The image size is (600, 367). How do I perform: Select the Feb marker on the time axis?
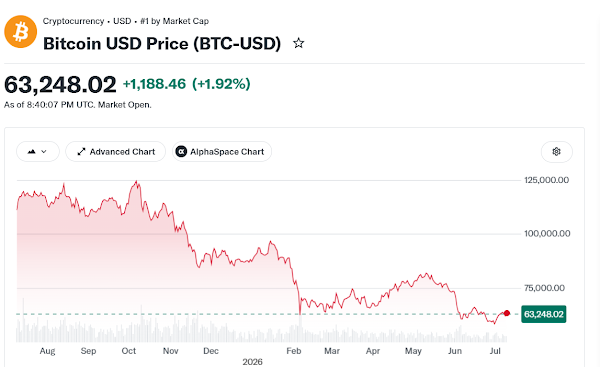pos(293,351)
